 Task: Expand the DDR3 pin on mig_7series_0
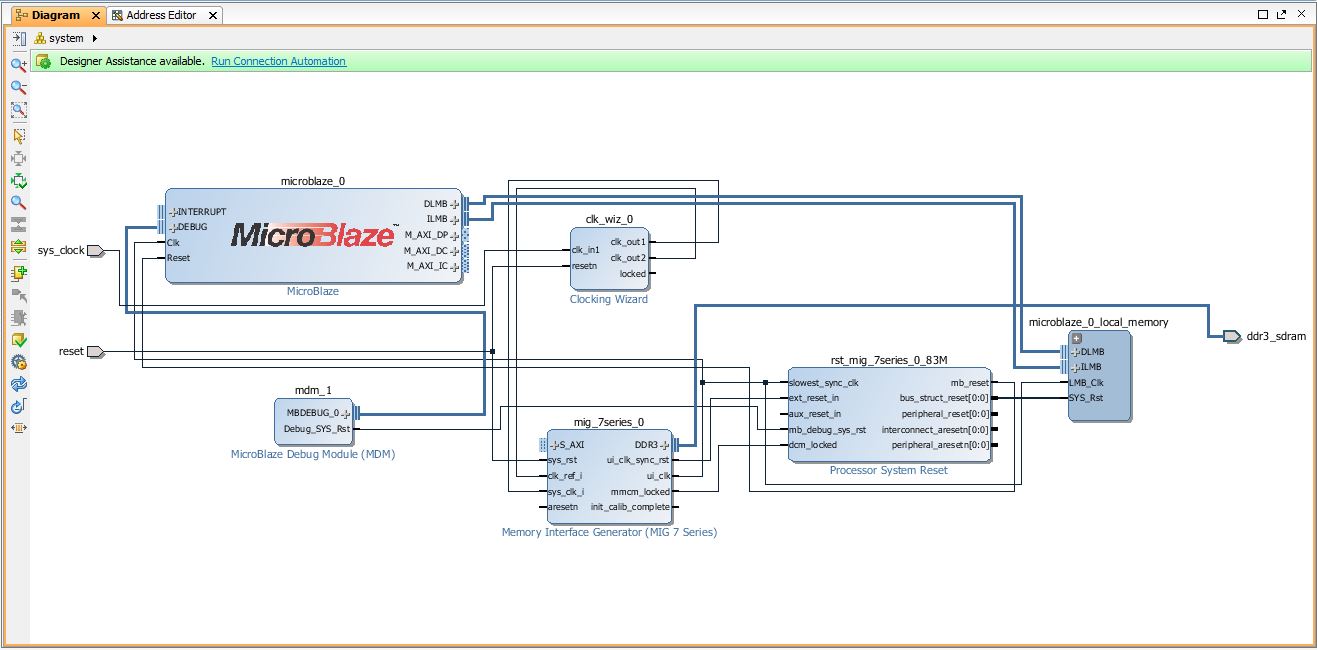(x=665, y=445)
